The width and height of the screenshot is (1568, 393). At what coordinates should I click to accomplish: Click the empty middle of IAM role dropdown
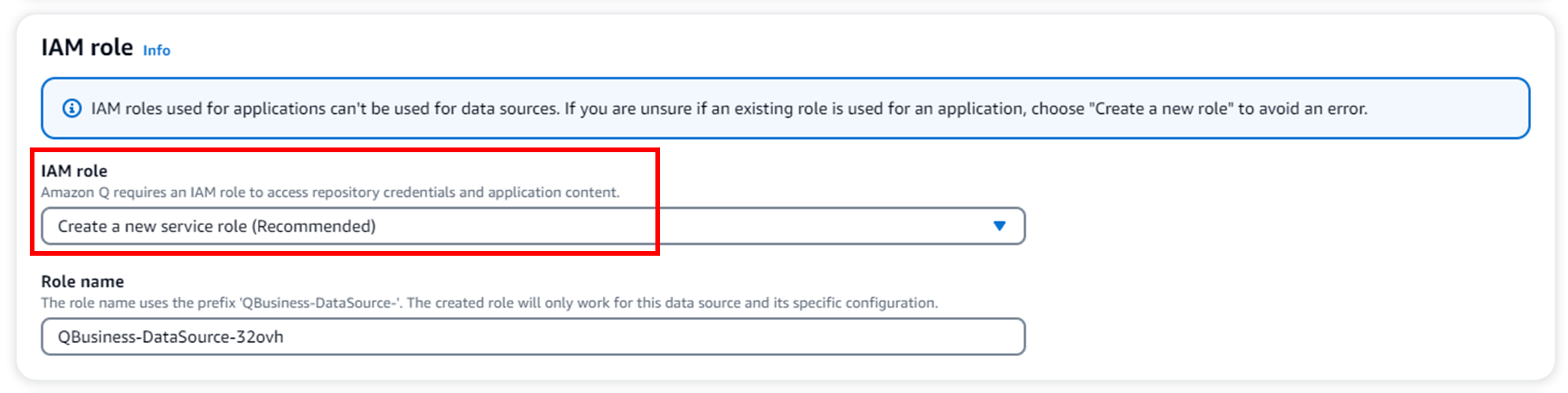click(x=666, y=226)
